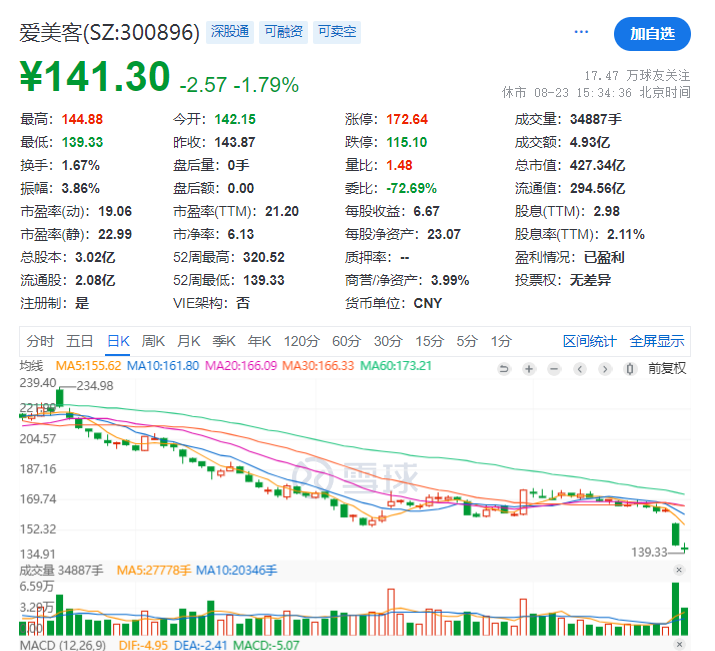Click the 可融资 tag
Image resolution: width=715 pixels, height=651 pixels.
point(283,32)
